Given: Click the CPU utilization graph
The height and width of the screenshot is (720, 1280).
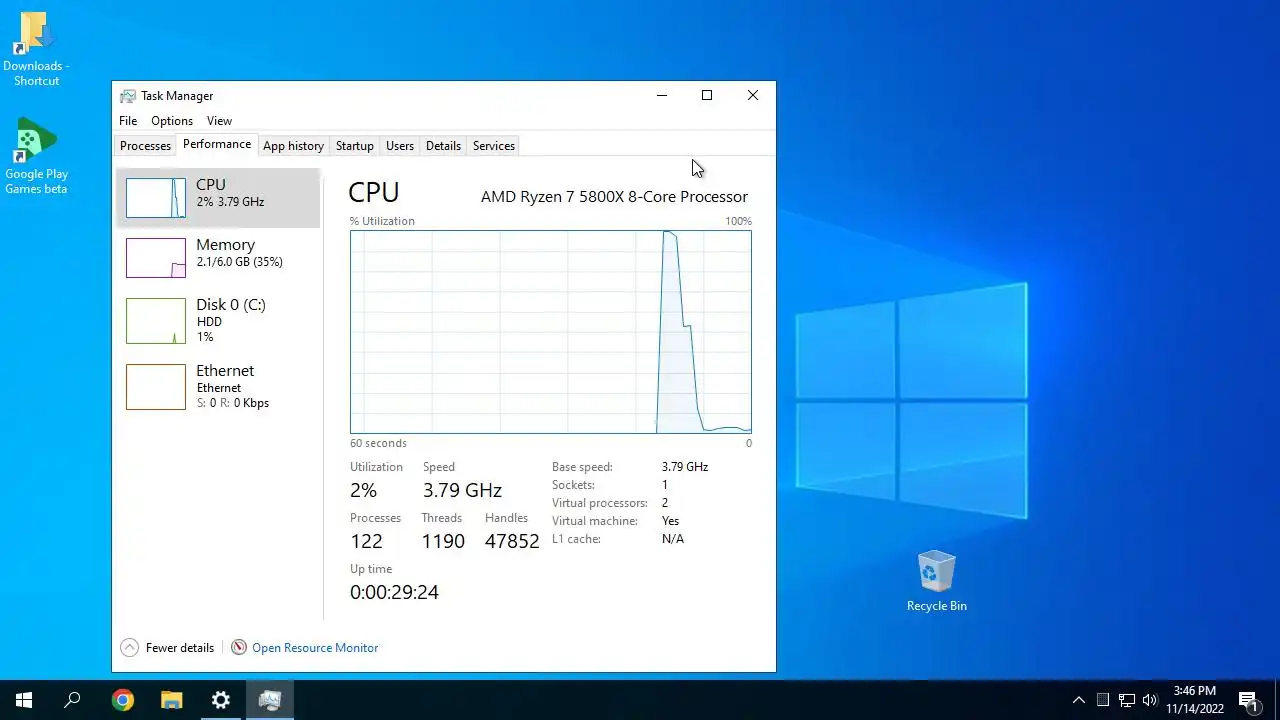Looking at the screenshot, I should coord(551,332).
